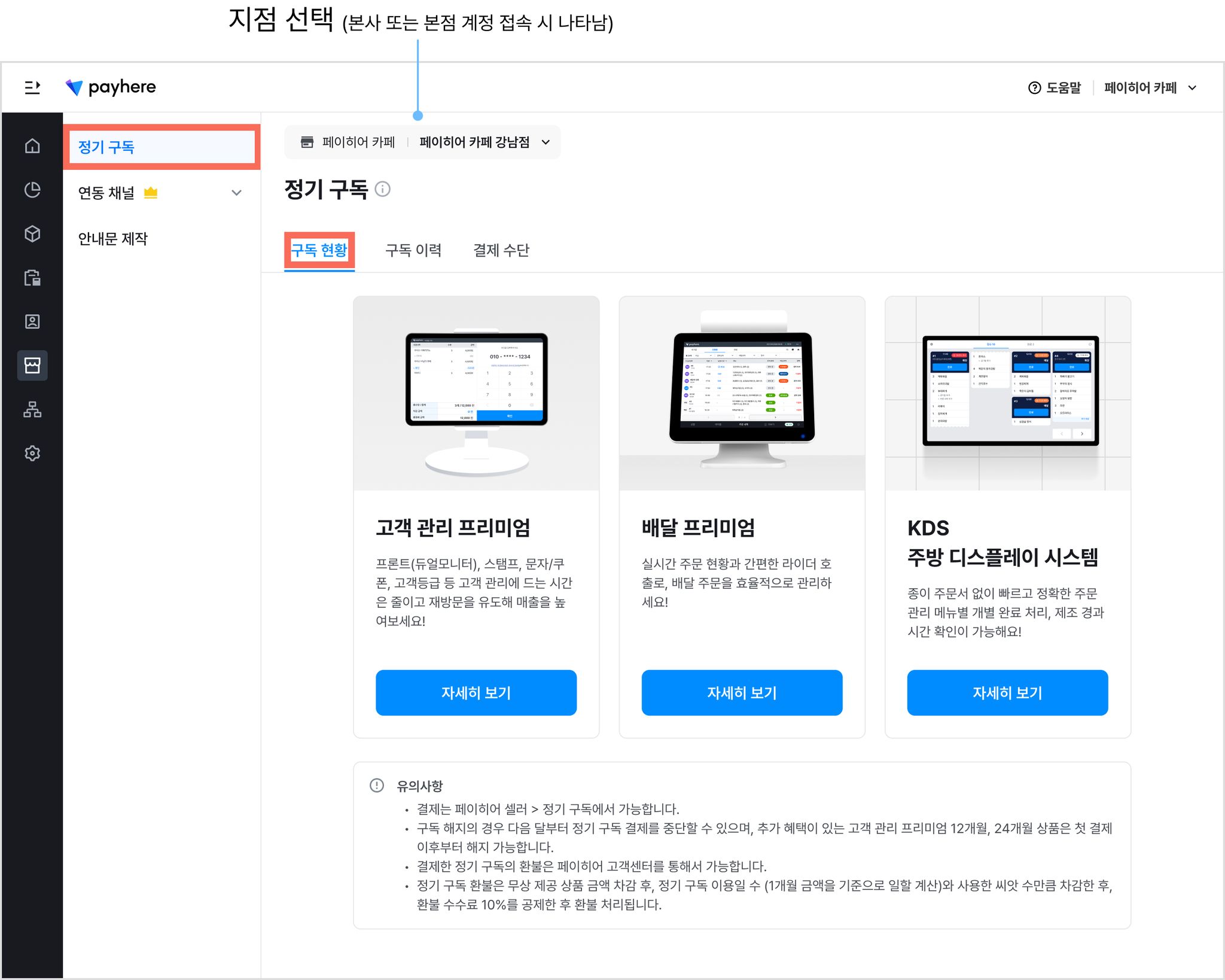Click the 고객 관리 프리미엄 product image
This screenshot has height=980, width=1225.
[x=476, y=393]
